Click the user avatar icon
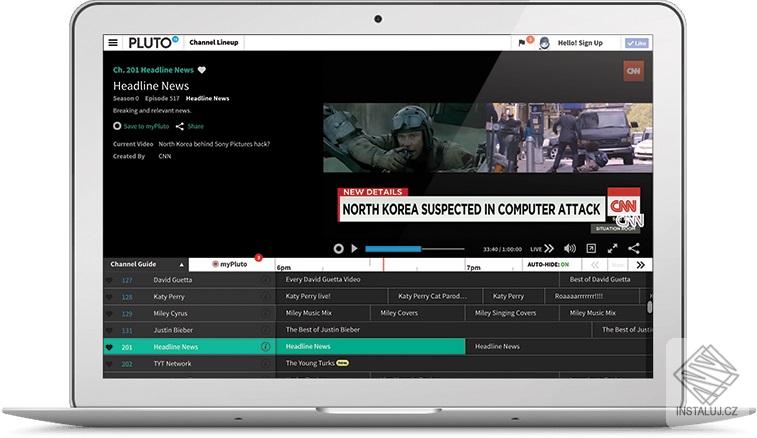The height and width of the screenshot is (438, 757). tap(545, 43)
